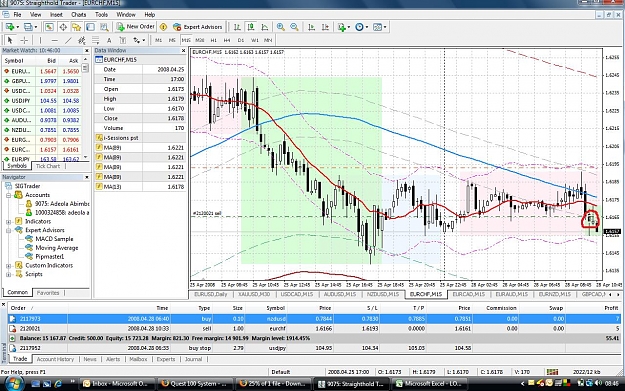Select the arrow cursor tool
This screenshot has width=625, height=391.
[10, 40]
